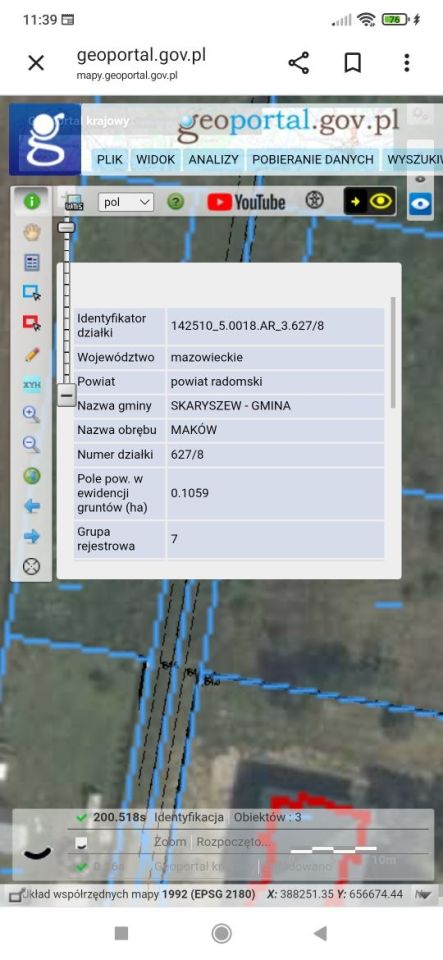
Task: Open the WIDOK menu
Action: click(x=155, y=160)
